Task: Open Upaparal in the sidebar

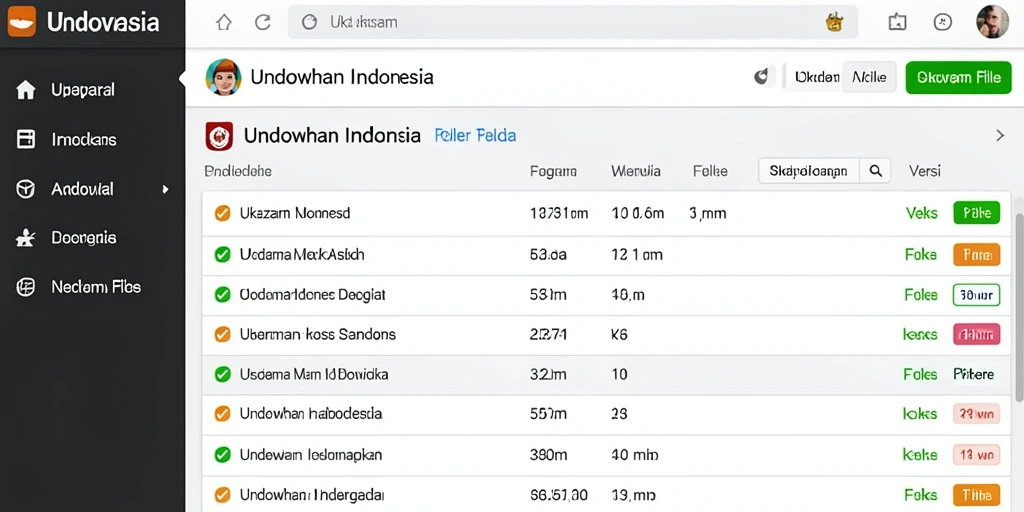Action: click(83, 89)
